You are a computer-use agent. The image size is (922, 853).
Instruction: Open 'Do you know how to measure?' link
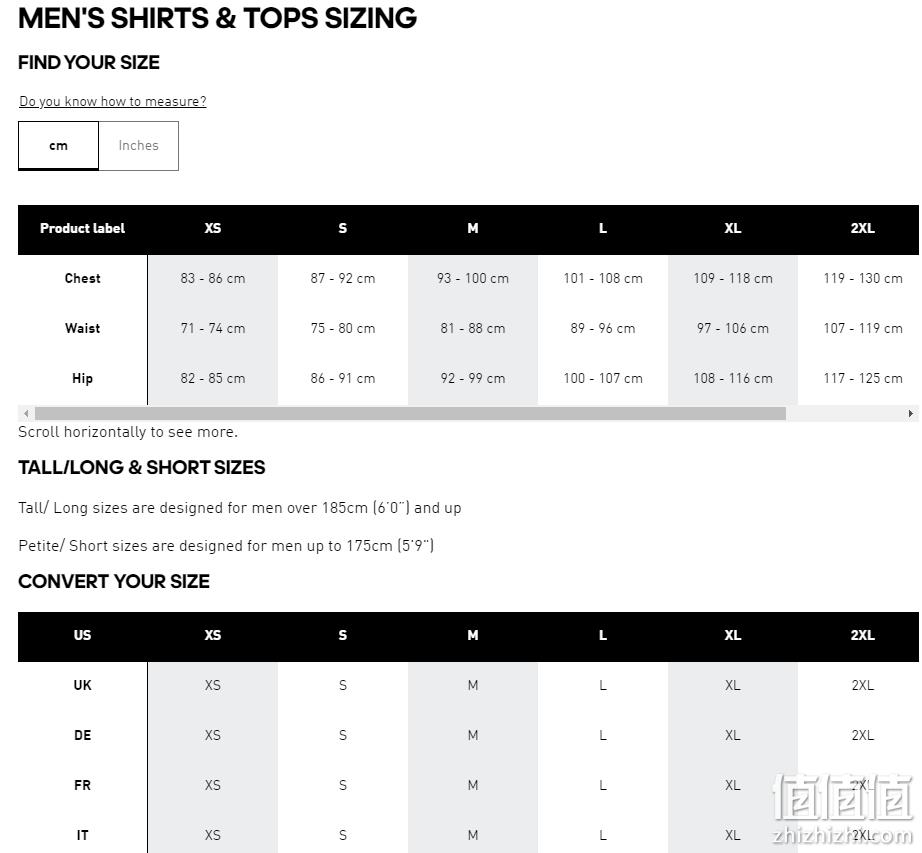tap(113, 101)
